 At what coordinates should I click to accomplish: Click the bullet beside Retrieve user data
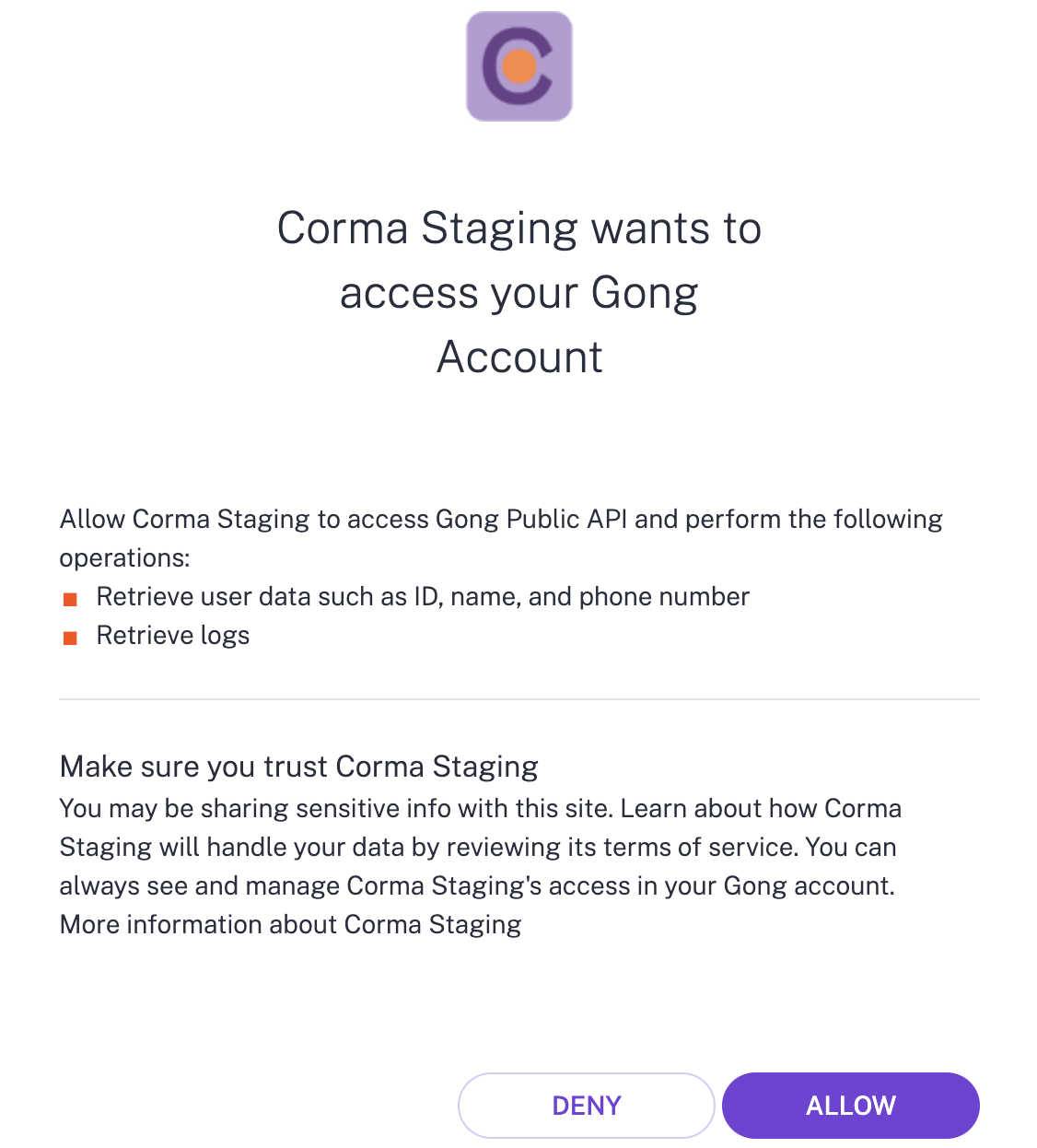pyautogui.click(x=70, y=600)
